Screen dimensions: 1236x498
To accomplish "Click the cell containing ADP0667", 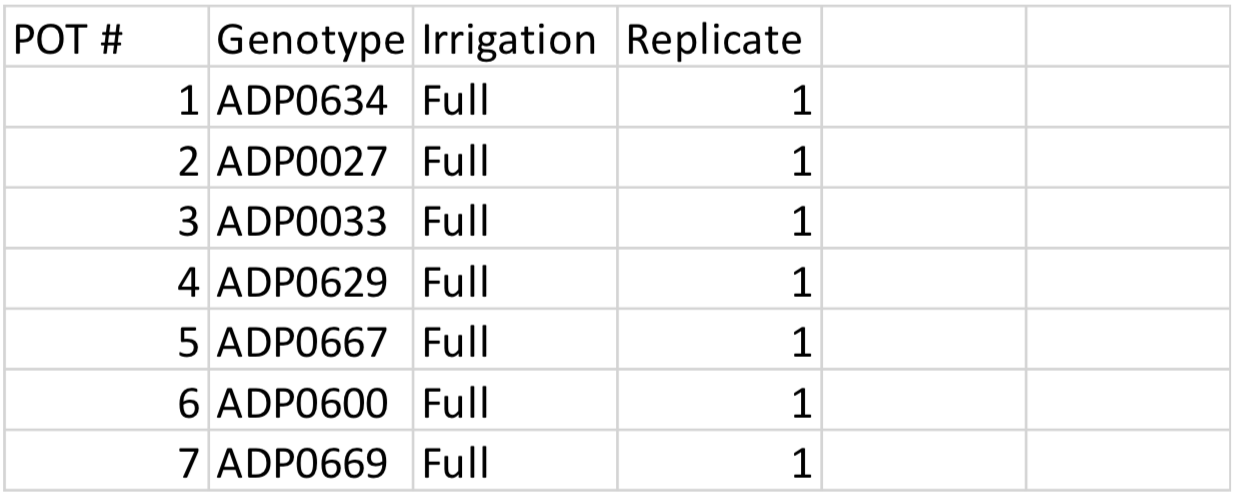I will click(312, 343).
